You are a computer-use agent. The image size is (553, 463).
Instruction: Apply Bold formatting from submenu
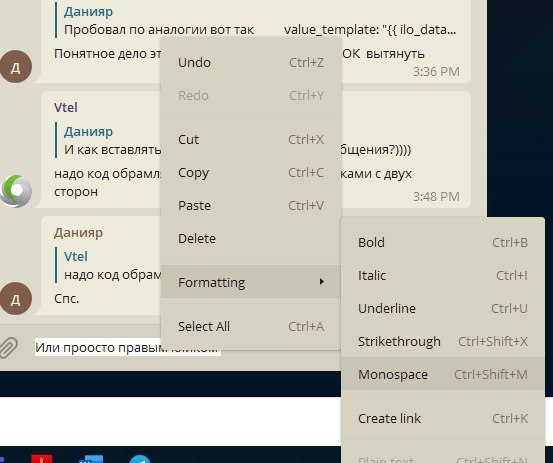pyautogui.click(x=443, y=243)
